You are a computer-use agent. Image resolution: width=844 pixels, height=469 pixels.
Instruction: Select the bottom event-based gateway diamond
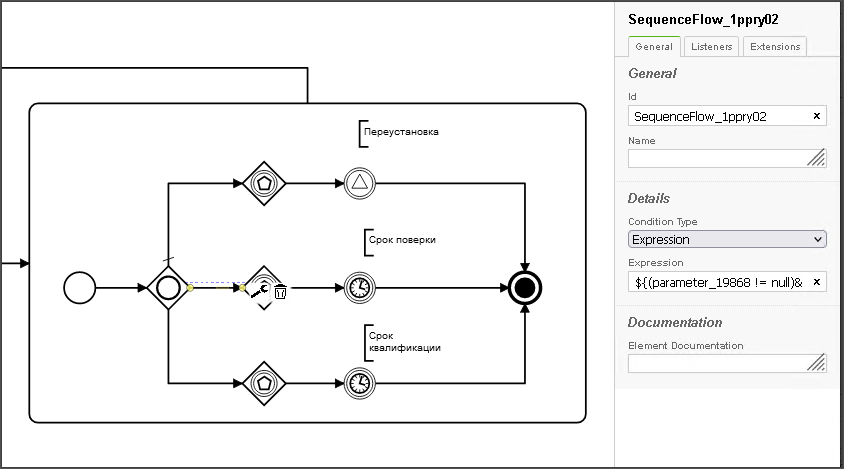click(x=264, y=383)
